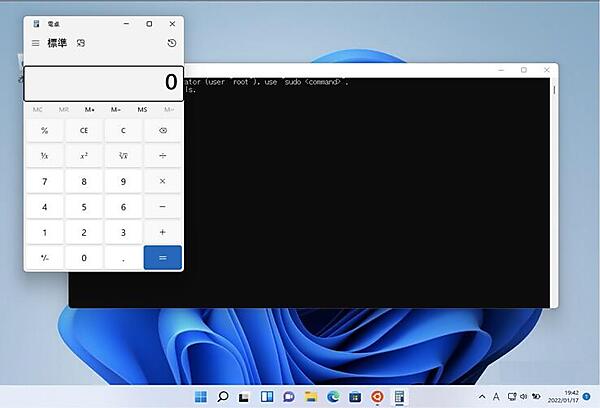Open the network status tray icon

(x=512, y=397)
